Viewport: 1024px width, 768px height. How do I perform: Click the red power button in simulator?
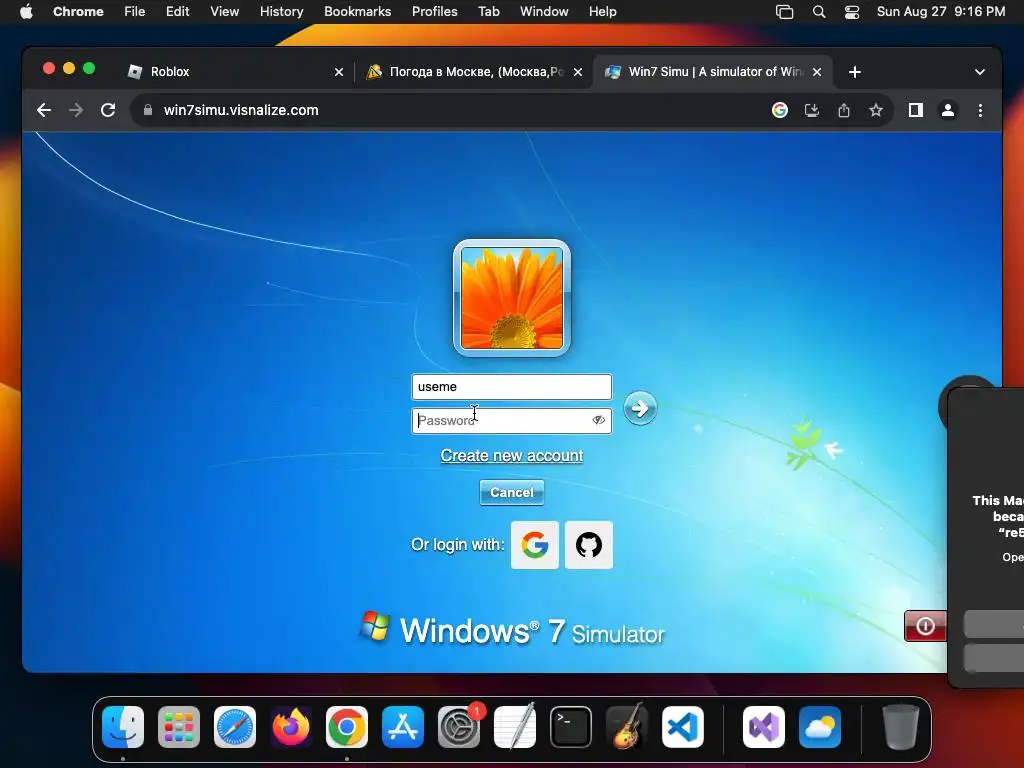coord(925,626)
